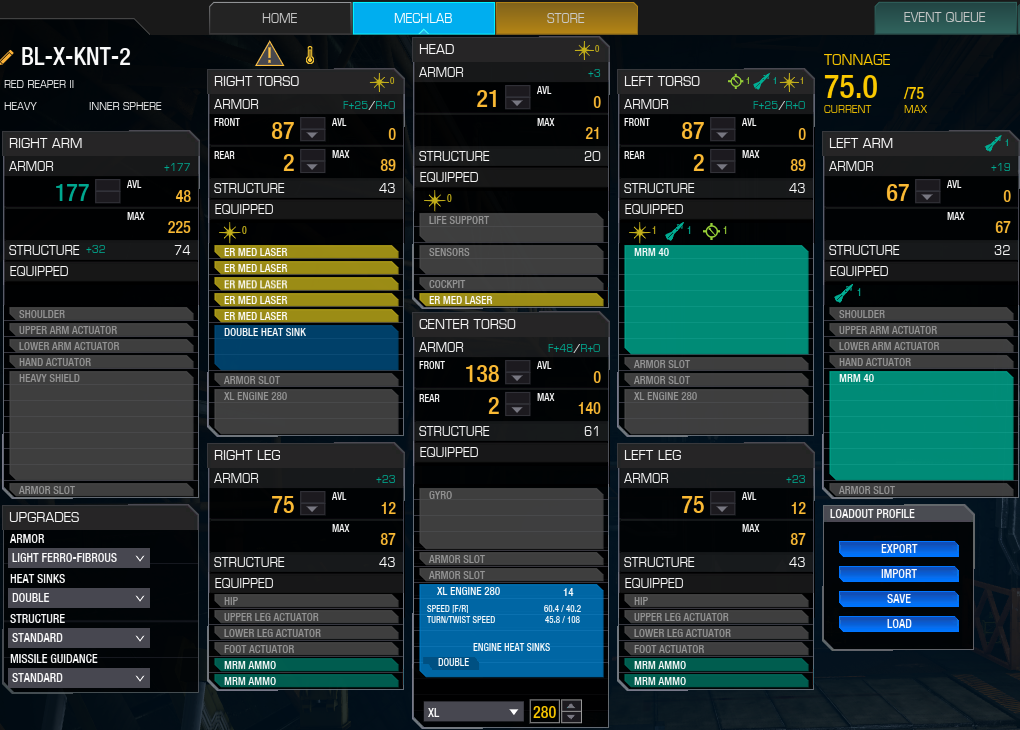Open Missile Guidance Standard dropdown

[x=79, y=678]
